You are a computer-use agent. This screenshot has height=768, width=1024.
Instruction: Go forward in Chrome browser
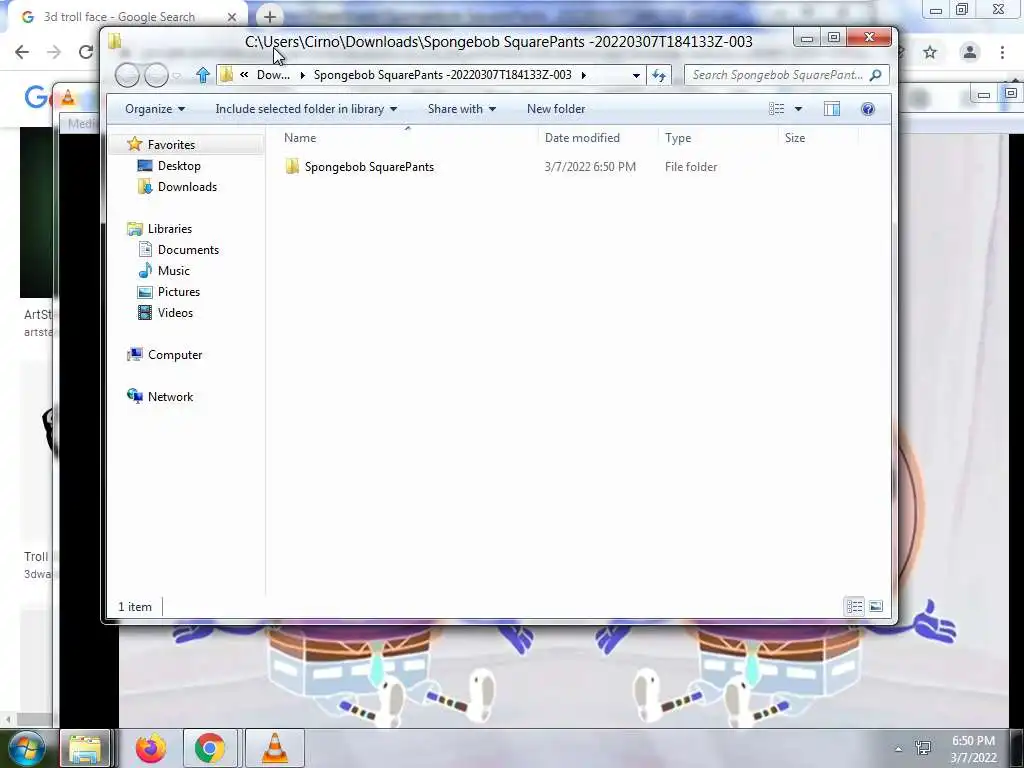click(54, 52)
